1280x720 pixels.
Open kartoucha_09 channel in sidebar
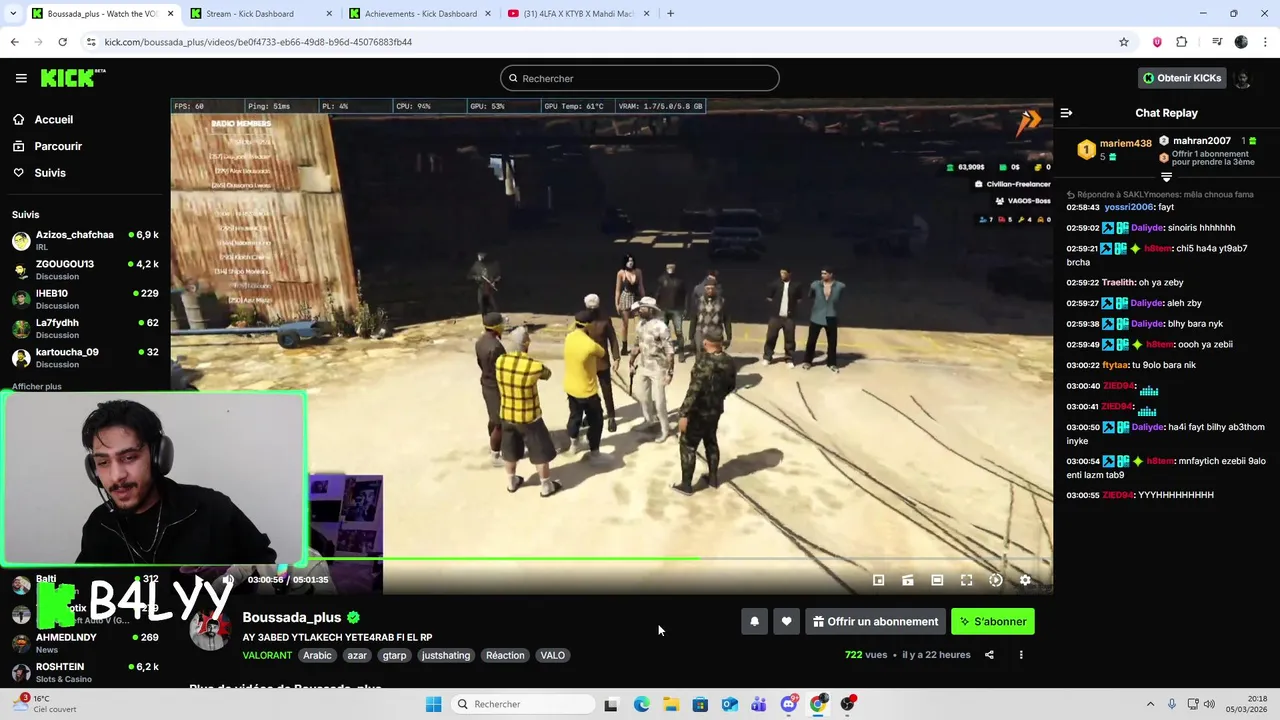(85, 358)
